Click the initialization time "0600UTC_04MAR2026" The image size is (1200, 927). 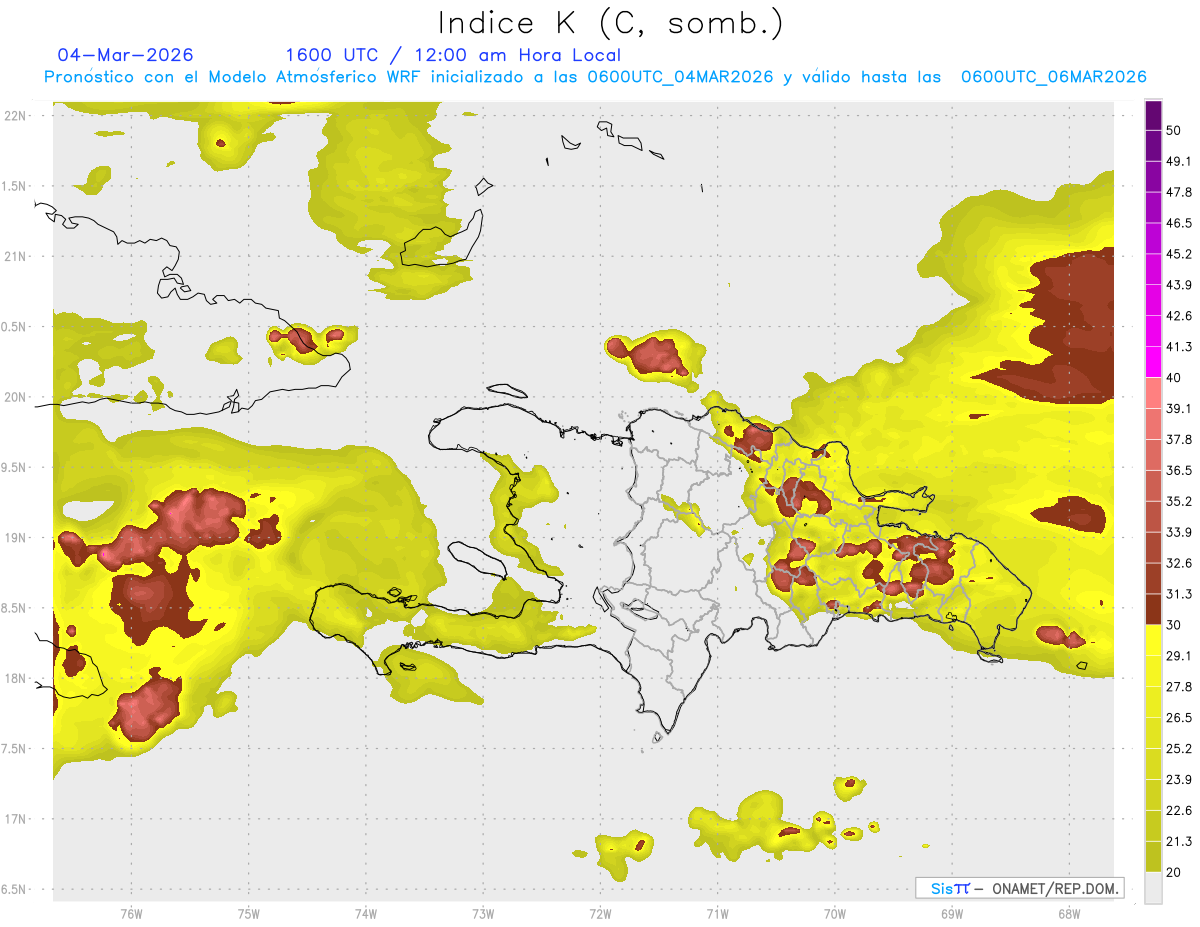(680, 77)
